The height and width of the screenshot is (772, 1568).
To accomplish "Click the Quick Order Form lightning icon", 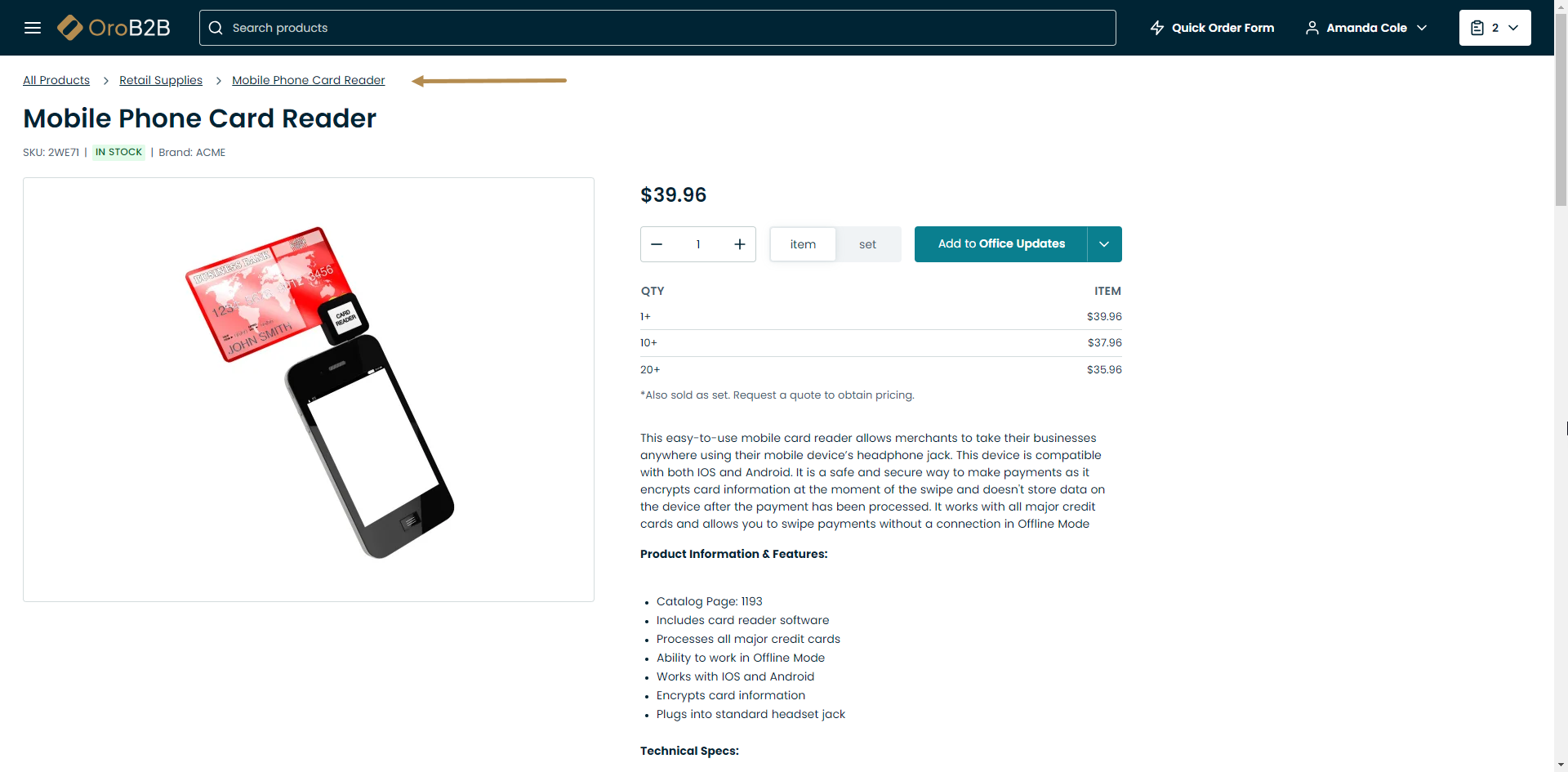I will pyautogui.click(x=1157, y=28).
